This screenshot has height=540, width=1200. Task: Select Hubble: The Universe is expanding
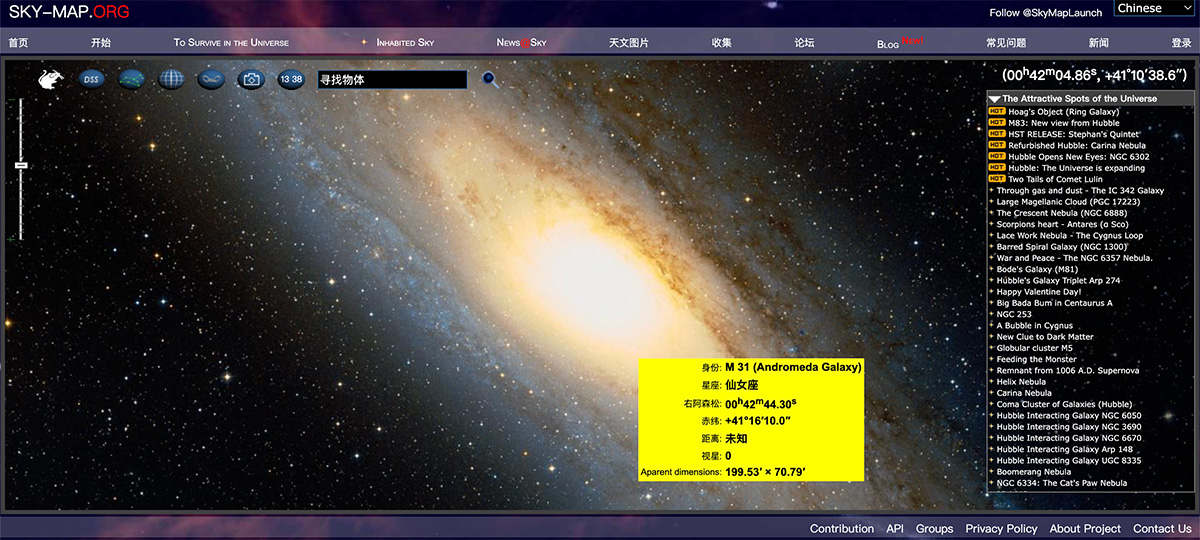point(1077,168)
